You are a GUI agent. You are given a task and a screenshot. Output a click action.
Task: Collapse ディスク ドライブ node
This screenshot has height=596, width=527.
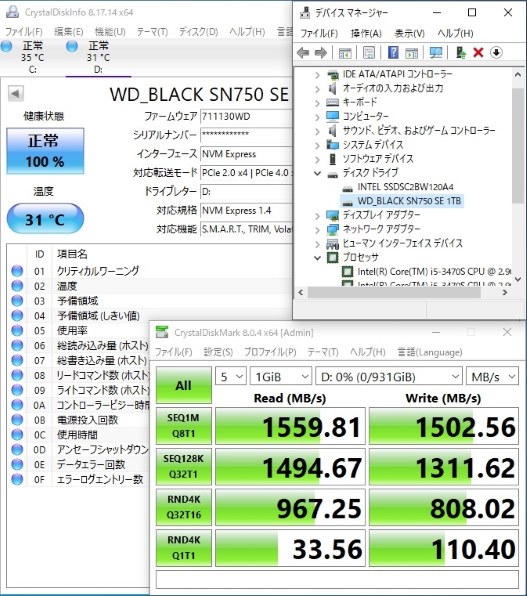(317, 173)
